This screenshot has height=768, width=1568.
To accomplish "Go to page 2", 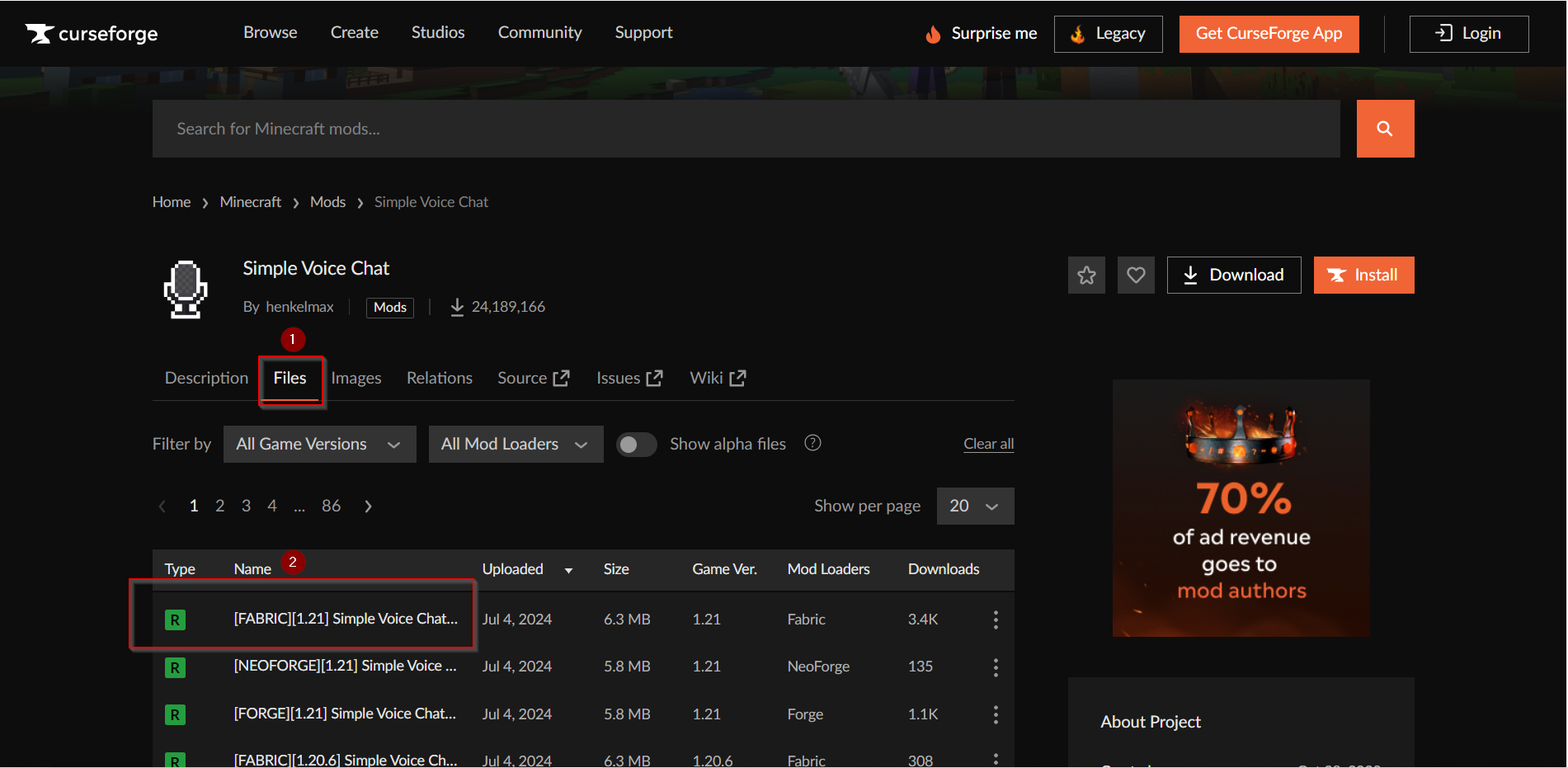I will pyautogui.click(x=220, y=506).
